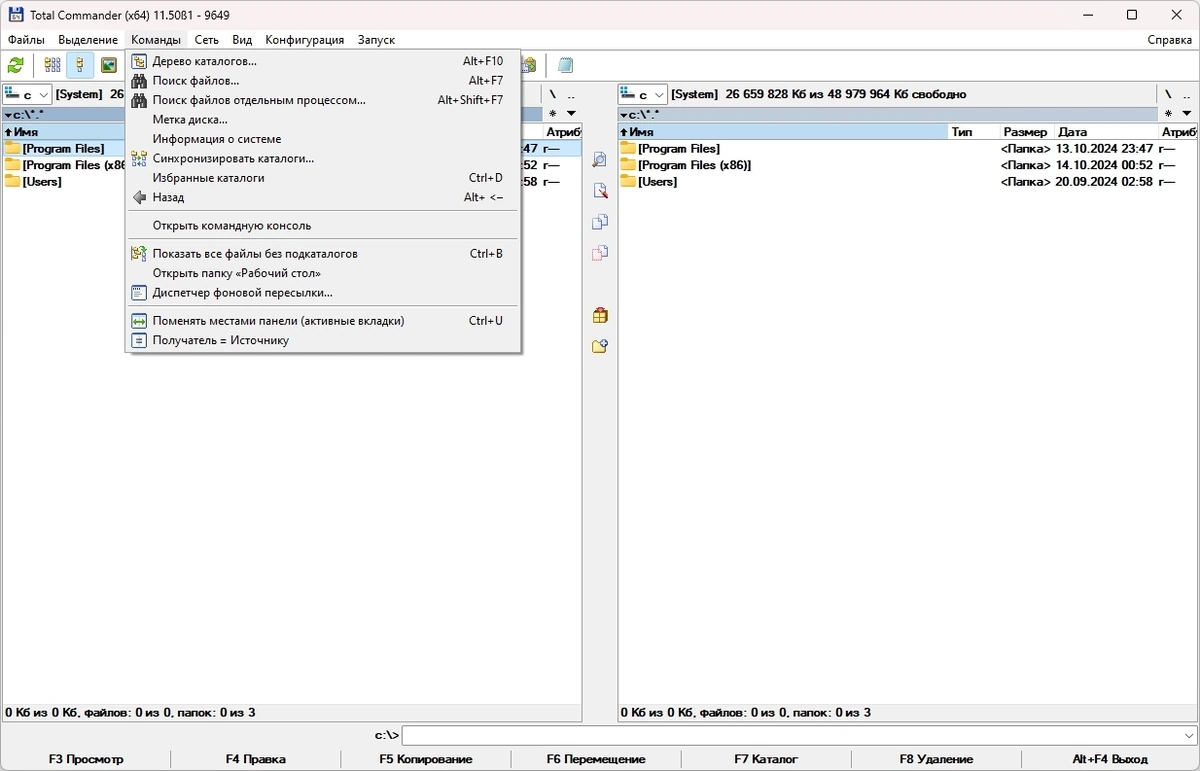Sort right panel by Дата column

pos(1106,132)
